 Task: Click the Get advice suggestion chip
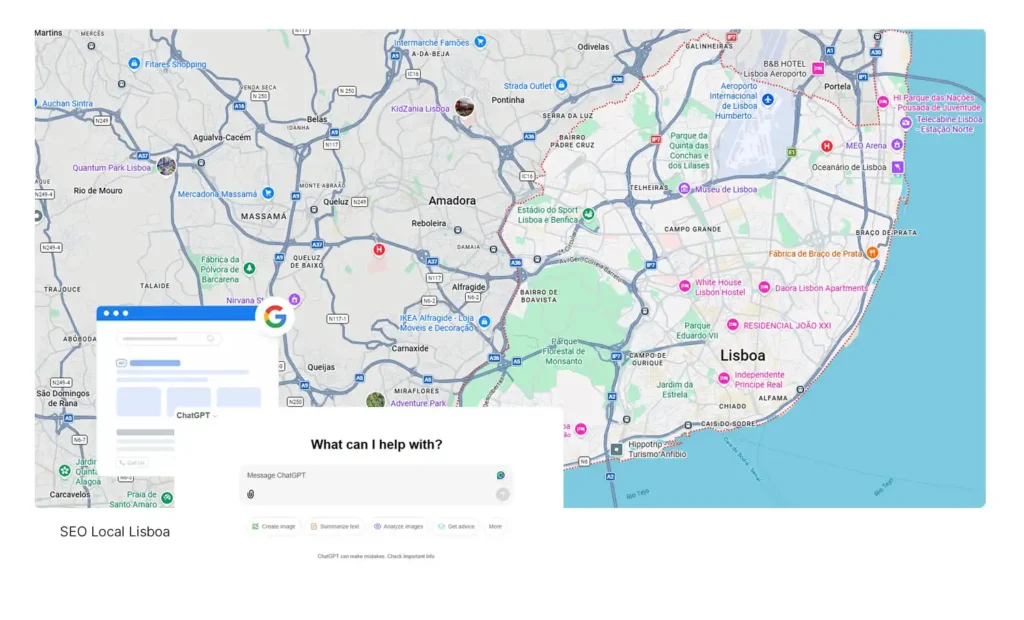(456, 527)
